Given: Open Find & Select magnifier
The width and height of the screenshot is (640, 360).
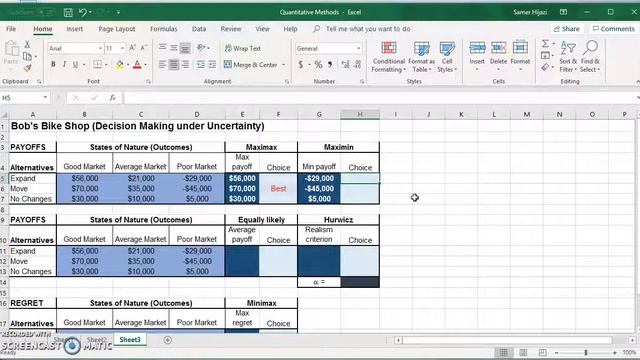Looking at the screenshot, I should pyautogui.click(x=590, y=57).
